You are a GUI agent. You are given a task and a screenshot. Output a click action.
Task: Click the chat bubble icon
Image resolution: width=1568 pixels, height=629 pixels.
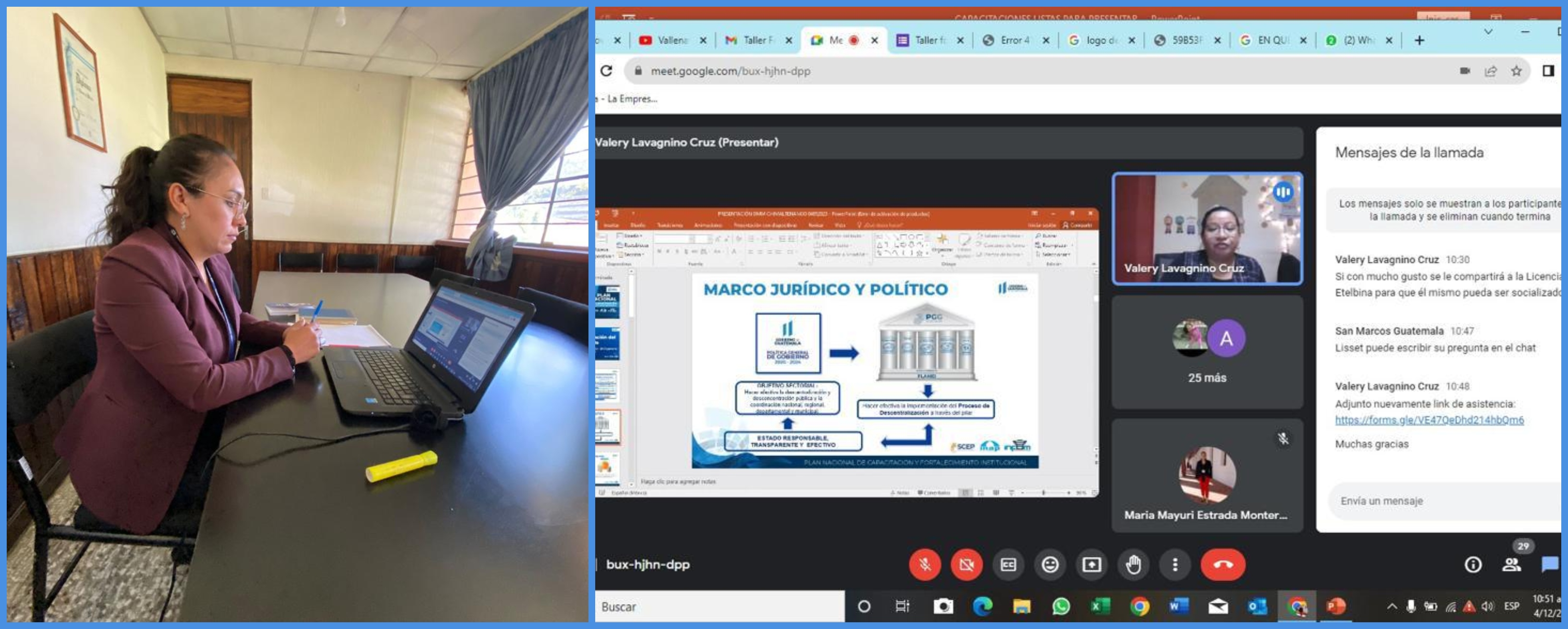(1550, 565)
